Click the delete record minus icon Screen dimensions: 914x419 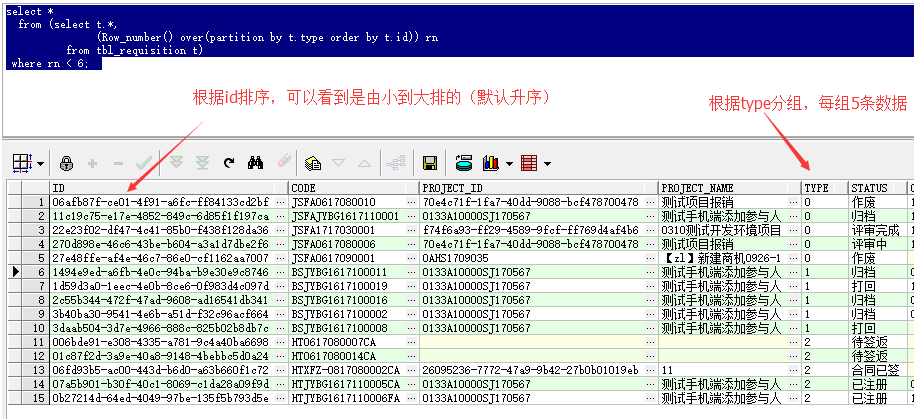click(x=118, y=163)
